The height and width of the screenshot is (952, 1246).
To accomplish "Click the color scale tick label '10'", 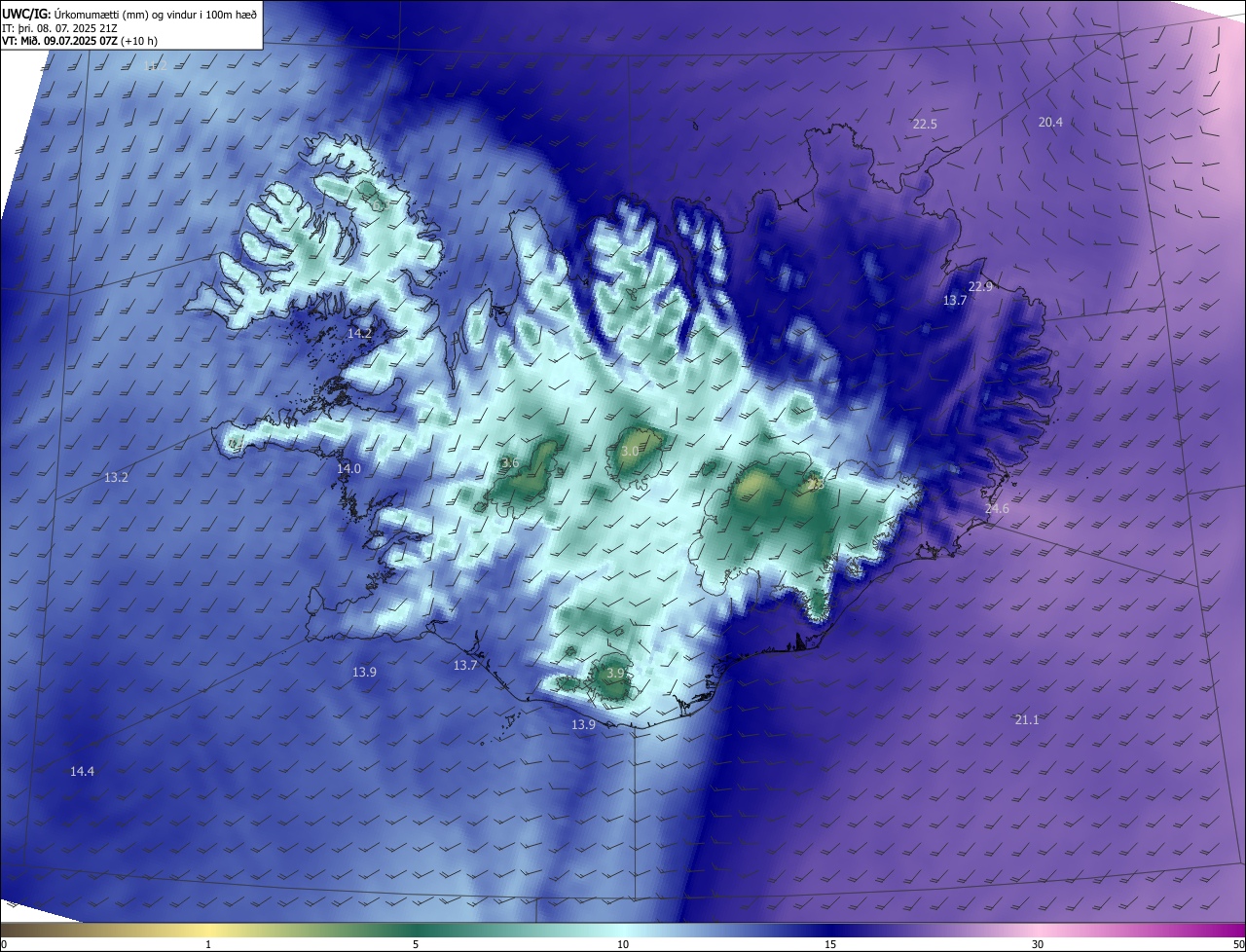I will (x=623, y=944).
